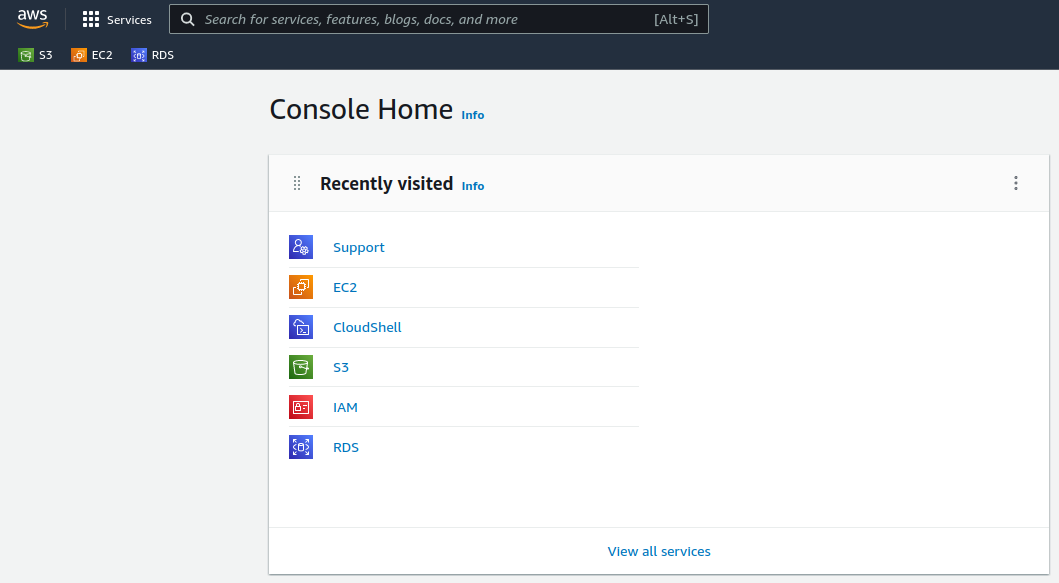The height and width of the screenshot is (583, 1059).
Task: Click the orange EC2 icon in Recently visited
Action: click(301, 287)
